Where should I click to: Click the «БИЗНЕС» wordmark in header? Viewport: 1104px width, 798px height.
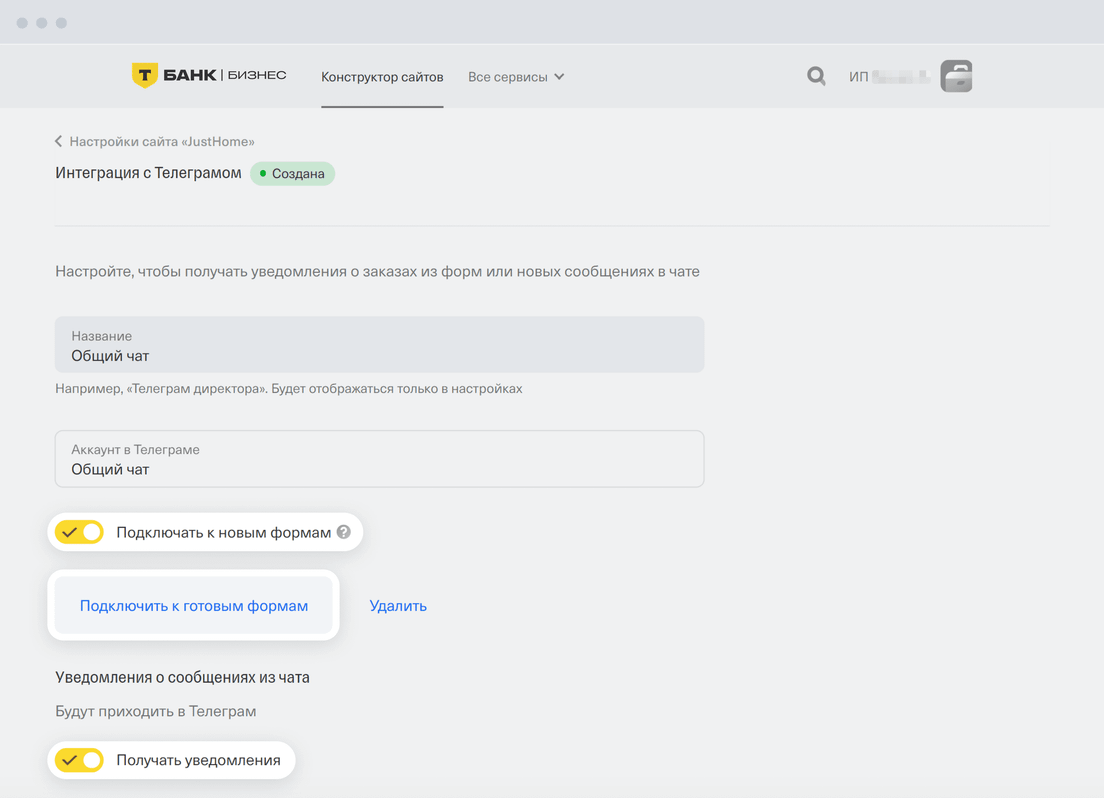[257, 76]
